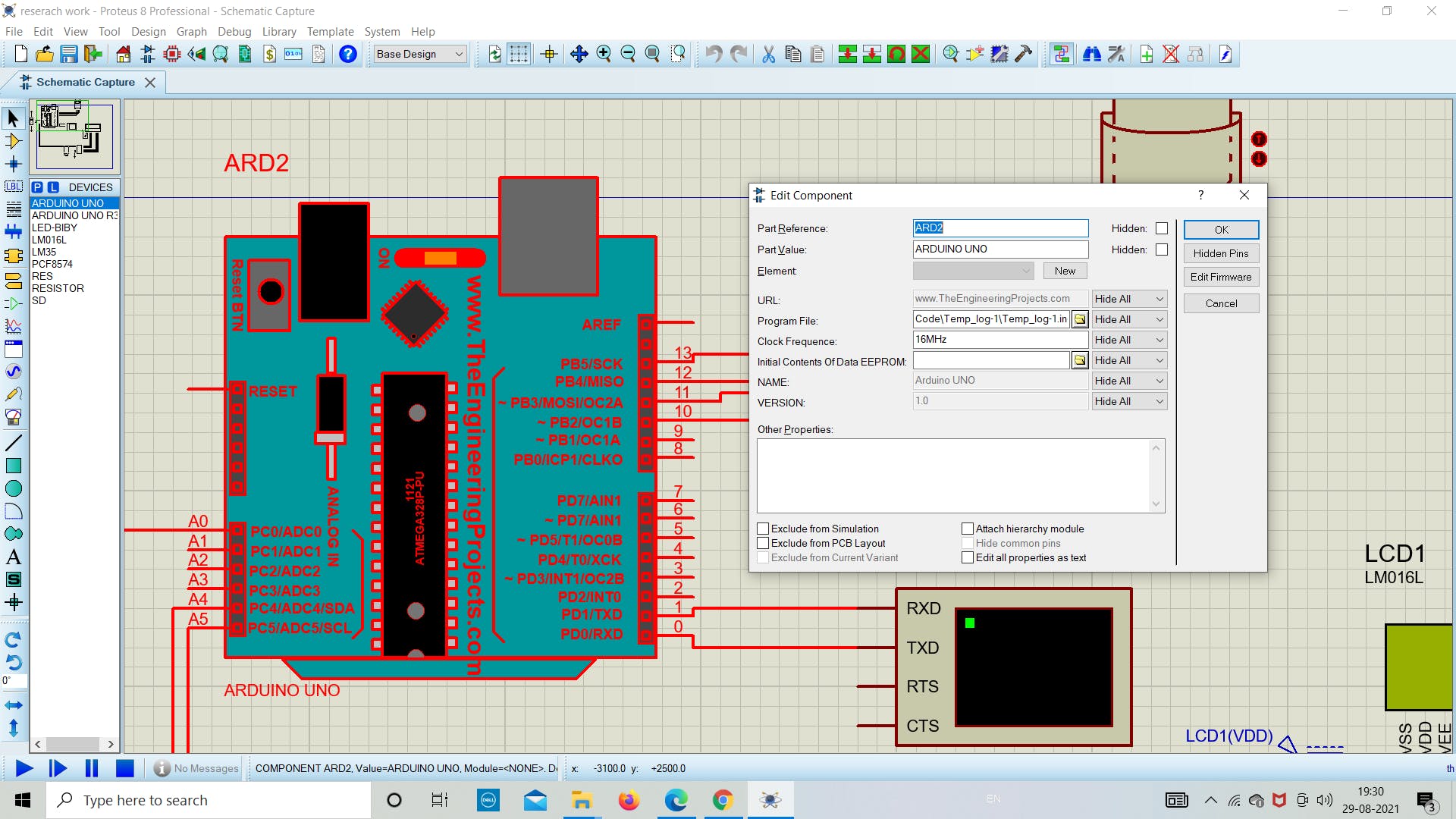Click the Hidden Pins button
The height and width of the screenshot is (819, 1456).
[x=1221, y=253]
